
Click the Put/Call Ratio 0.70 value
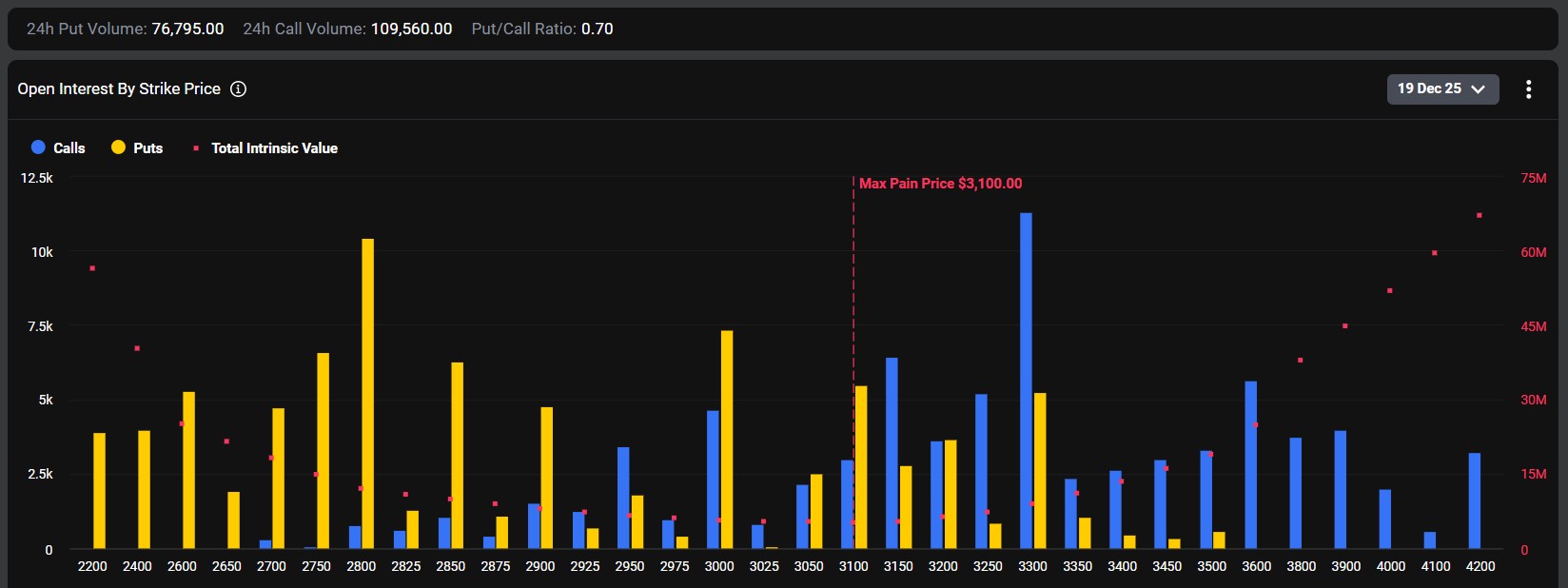598,29
